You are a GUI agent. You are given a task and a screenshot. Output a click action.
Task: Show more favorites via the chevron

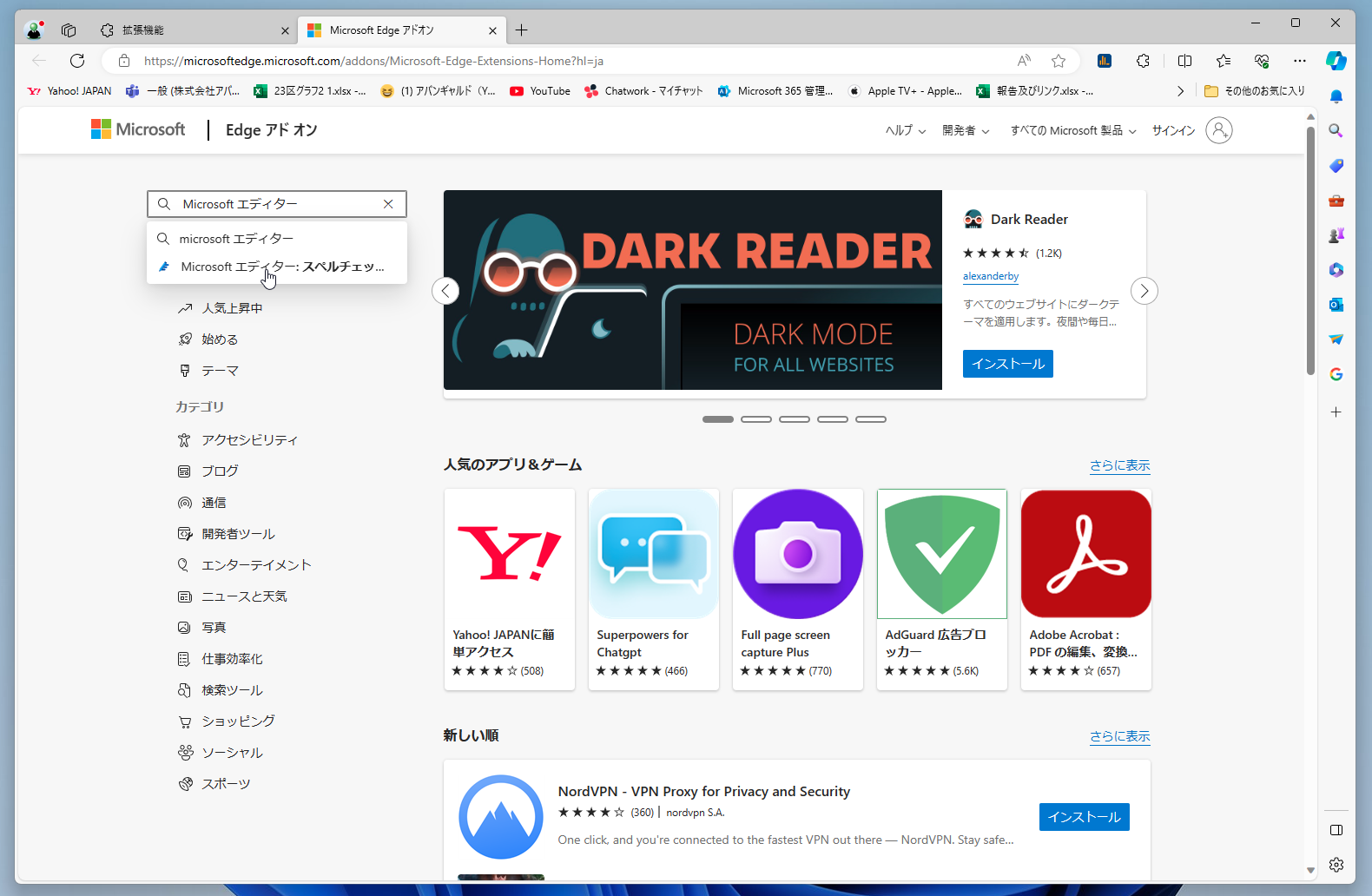coord(1180,91)
